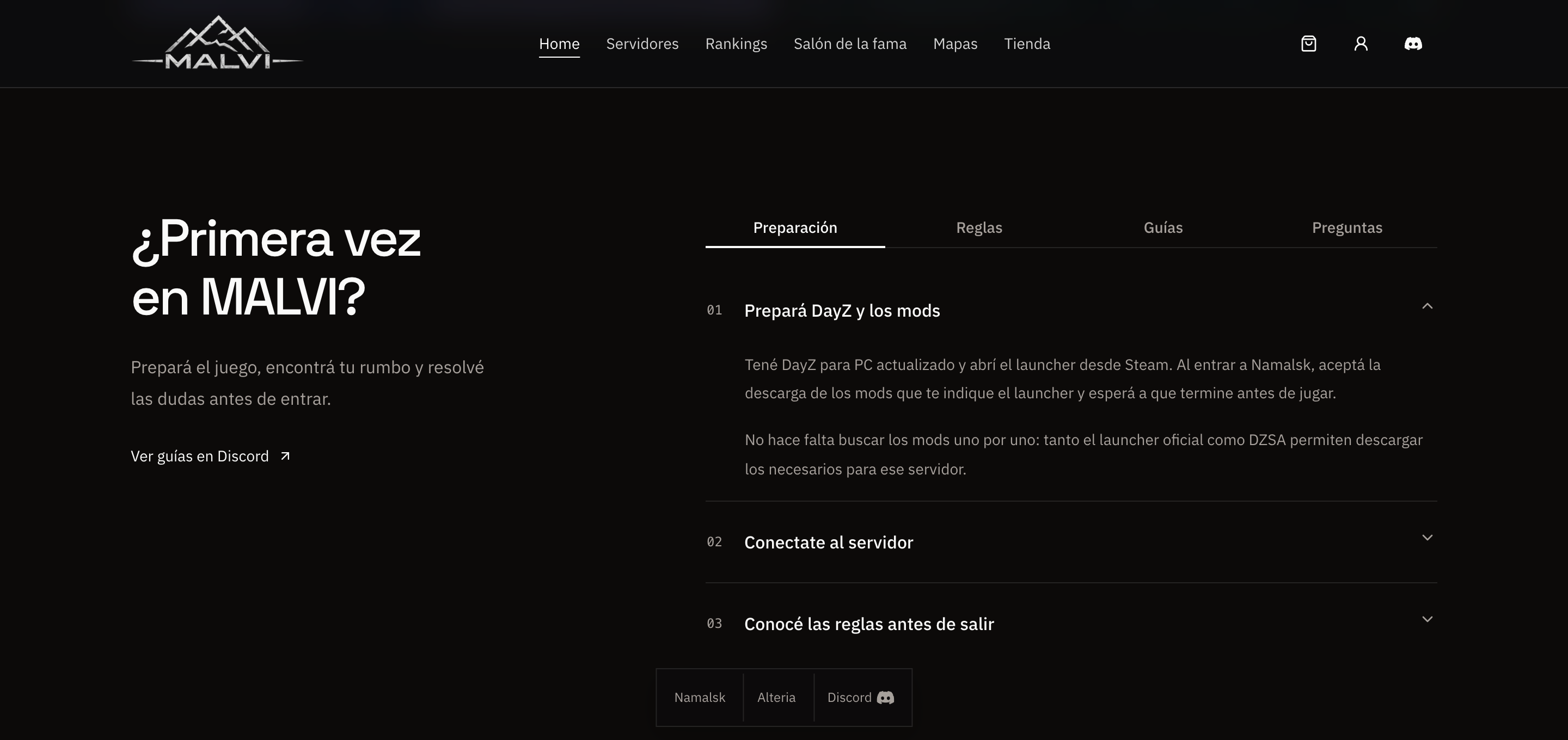This screenshot has height=740, width=1568.
Task: Click the Prepará el juego subtitle text
Action: pos(308,383)
